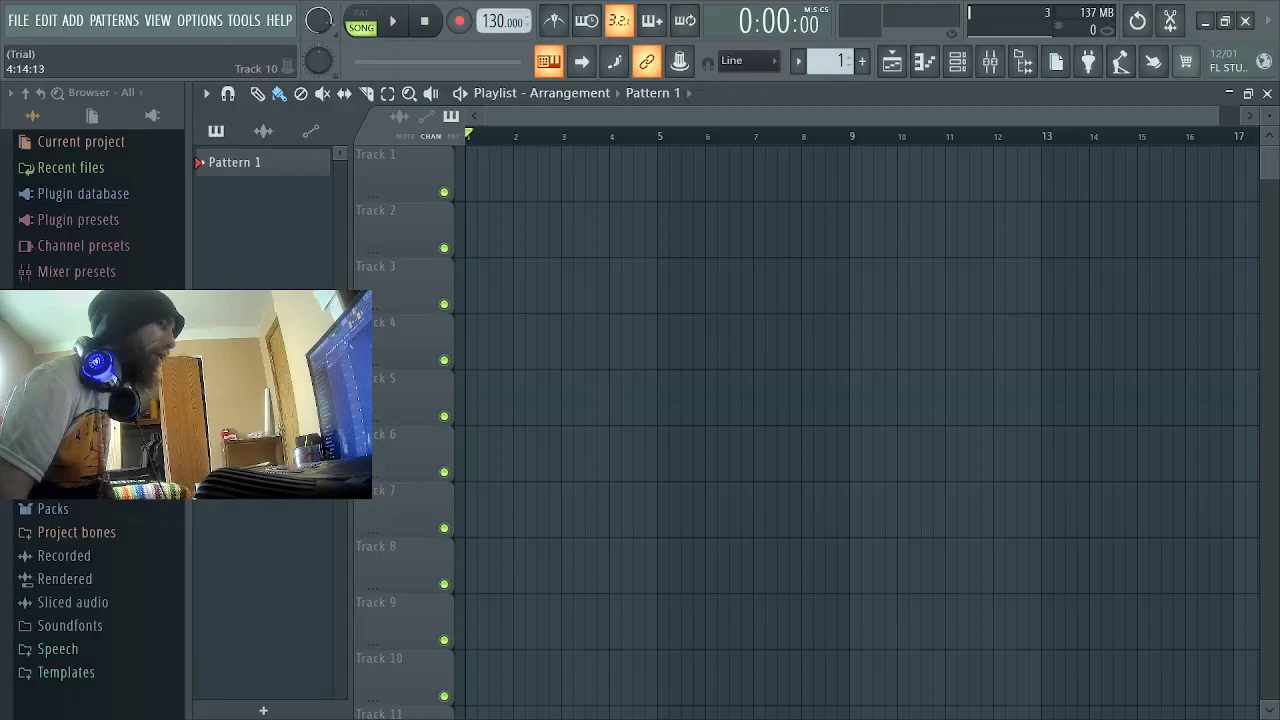1280x720 pixels.
Task: Select Pattern 1 in picker panel
Action: point(262,162)
